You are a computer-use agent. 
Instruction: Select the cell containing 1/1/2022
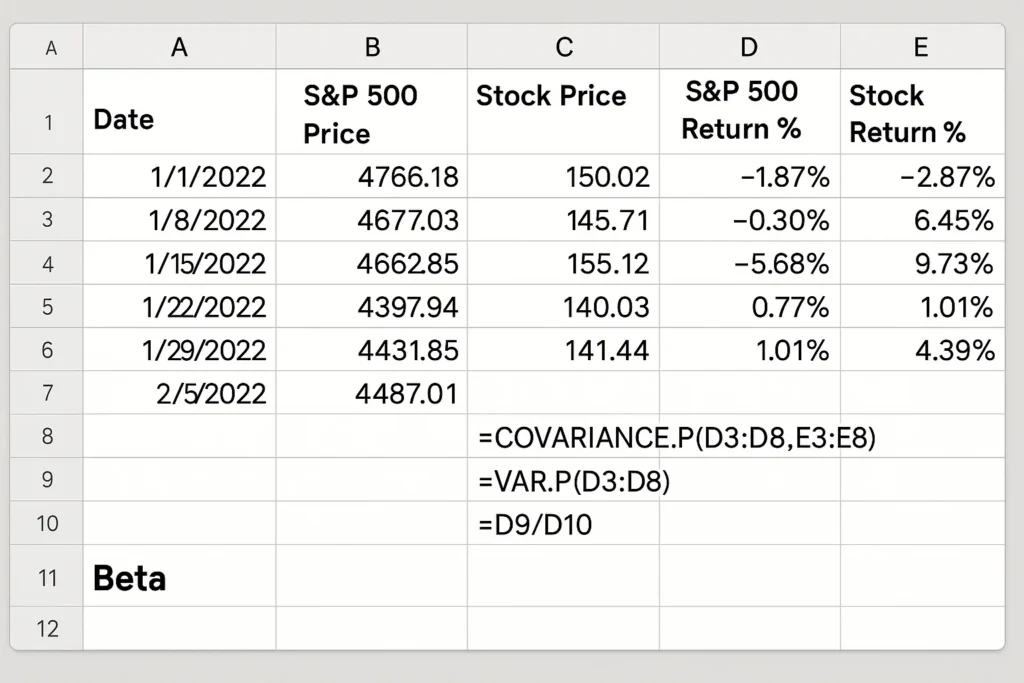pyautogui.click(x=178, y=176)
